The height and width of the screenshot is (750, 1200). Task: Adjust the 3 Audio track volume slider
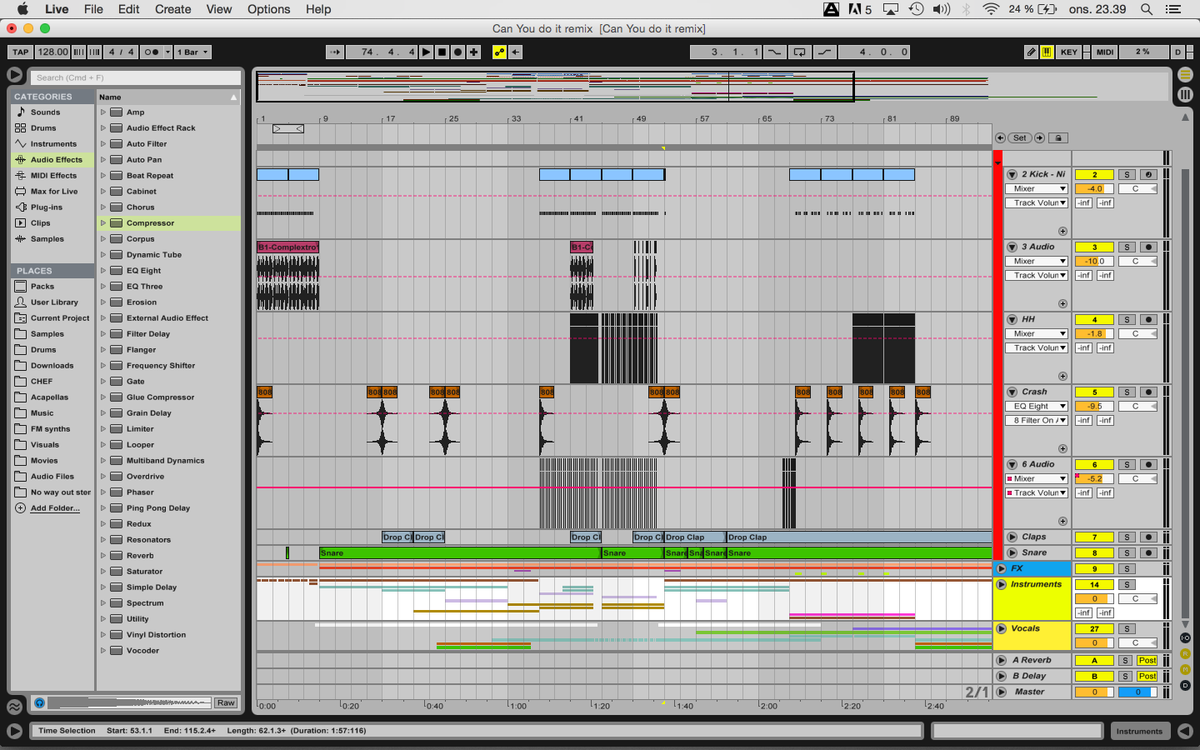(1094, 261)
